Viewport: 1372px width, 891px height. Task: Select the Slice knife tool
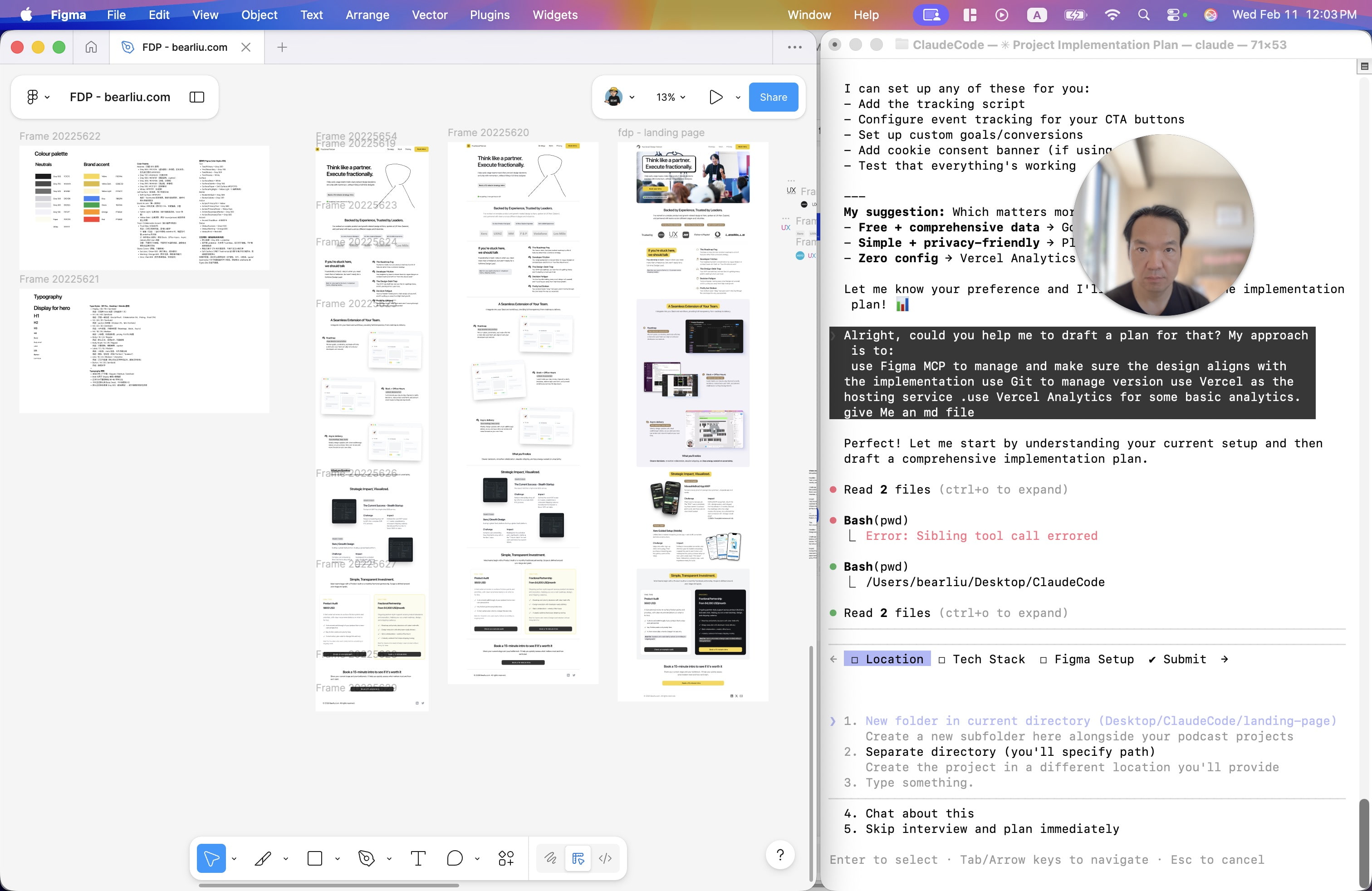click(x=263, y=858)
